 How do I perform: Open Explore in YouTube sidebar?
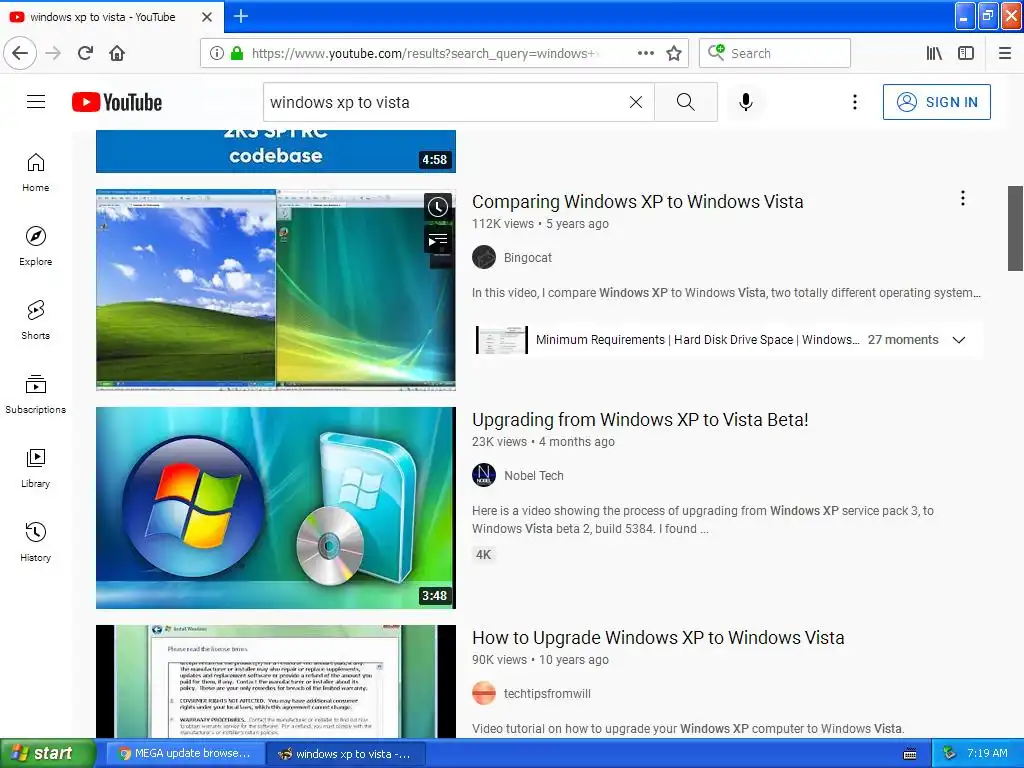[36, 246]
